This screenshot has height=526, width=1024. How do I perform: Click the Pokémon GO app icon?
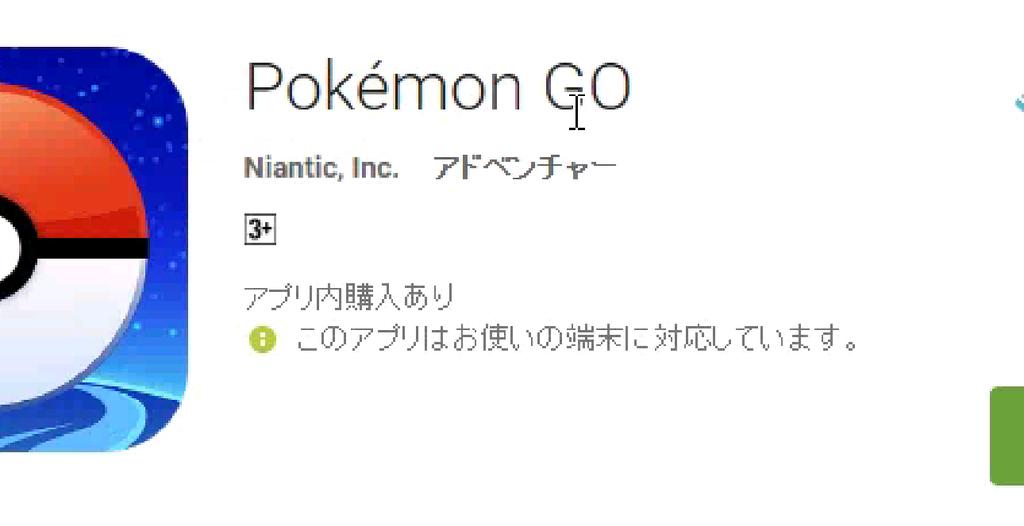93,249
